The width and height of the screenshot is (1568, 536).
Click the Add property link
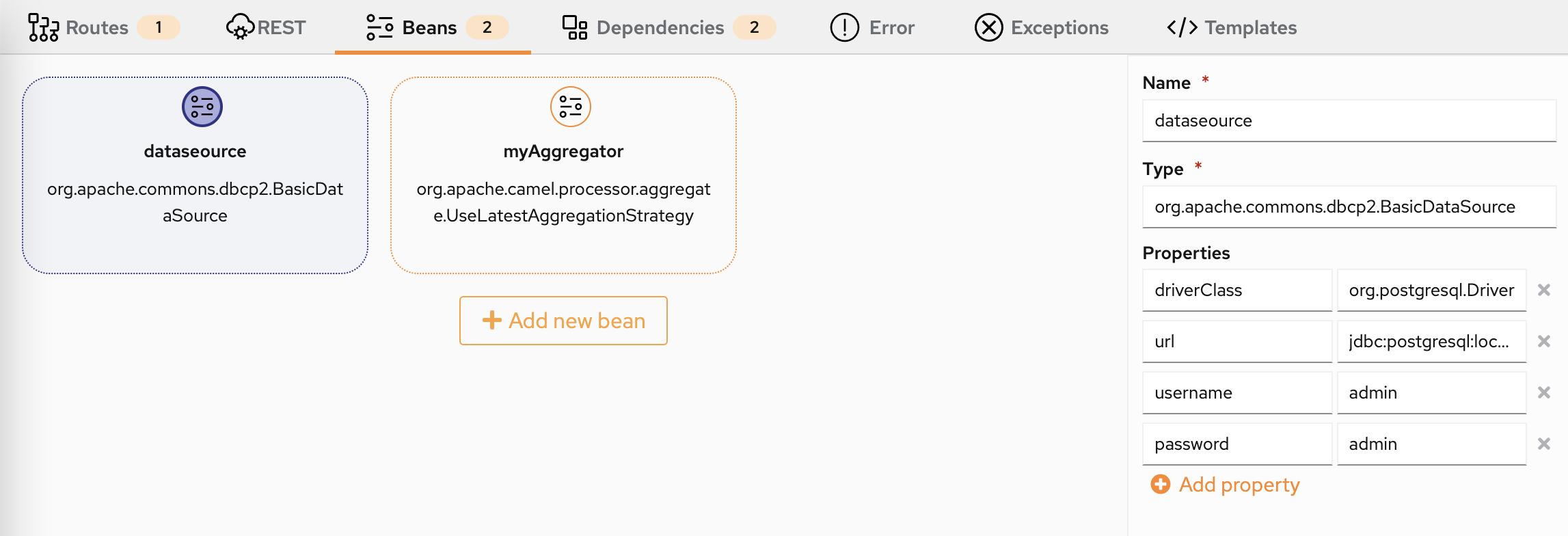pyautogui.click(x=1239, y=485)
